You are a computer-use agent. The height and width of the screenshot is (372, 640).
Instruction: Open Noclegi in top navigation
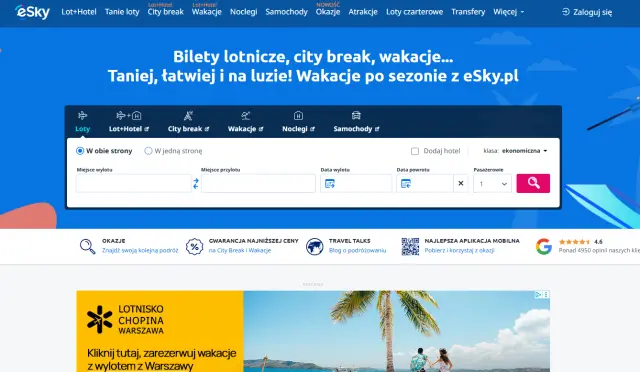point(244,12)
